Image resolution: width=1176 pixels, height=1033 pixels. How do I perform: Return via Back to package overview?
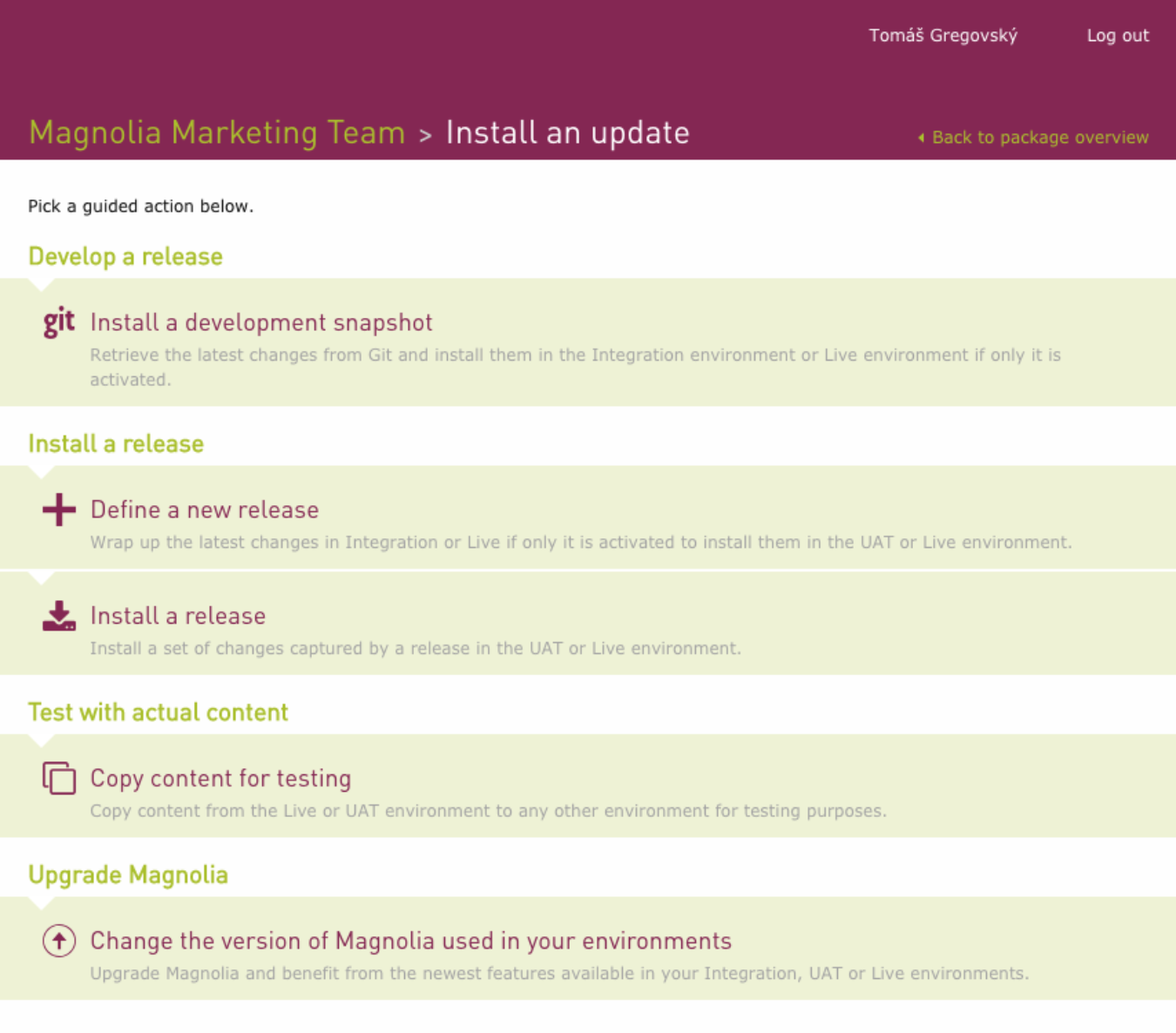[1039, 138]
